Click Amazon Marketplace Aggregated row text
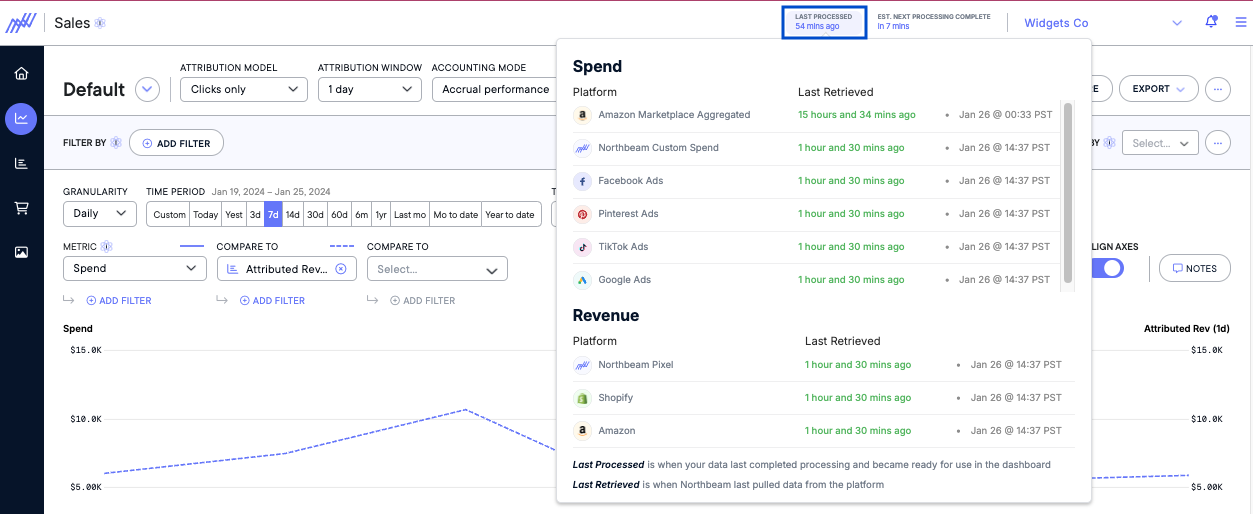Image resolution: width=1253 pixels, height=514 pixels. pos(674,115)
